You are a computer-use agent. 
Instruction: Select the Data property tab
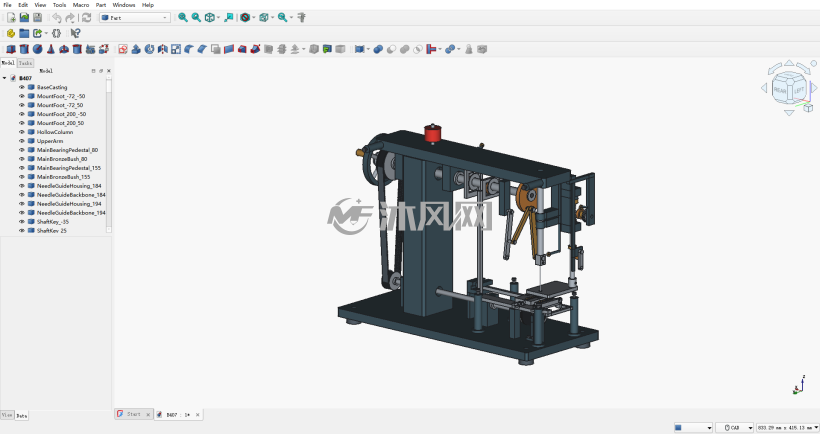click(21, 416)
